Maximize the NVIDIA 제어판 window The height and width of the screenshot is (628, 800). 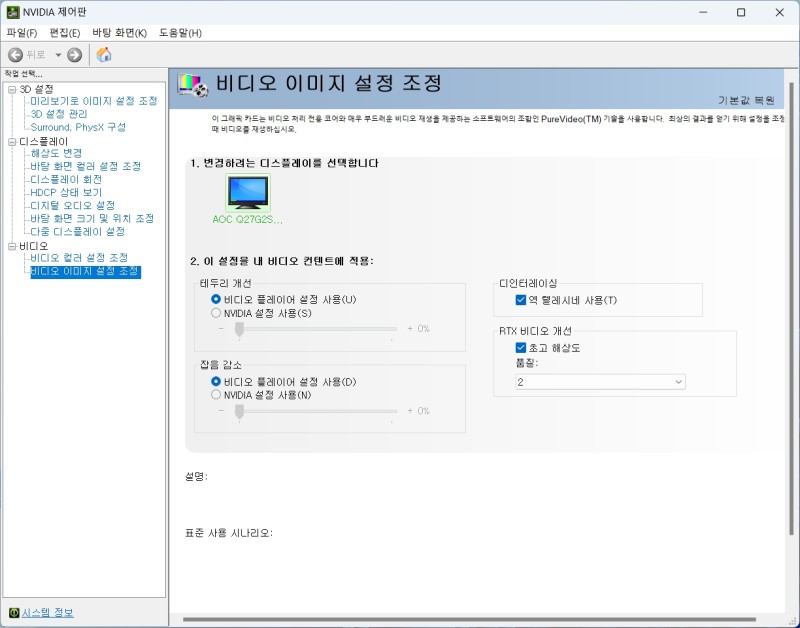click(741, 12)
